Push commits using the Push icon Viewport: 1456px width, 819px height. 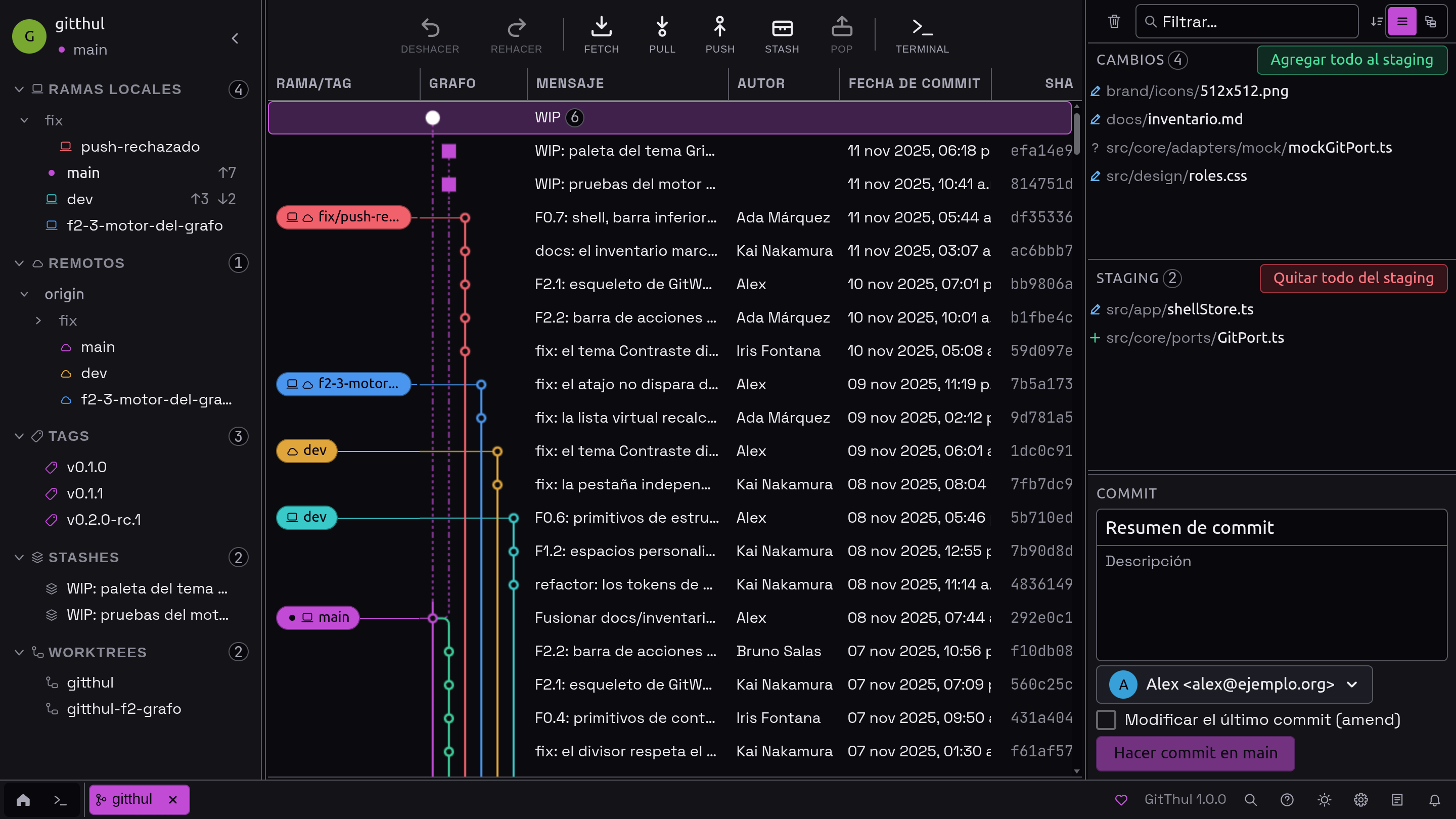tap(719, 27)
